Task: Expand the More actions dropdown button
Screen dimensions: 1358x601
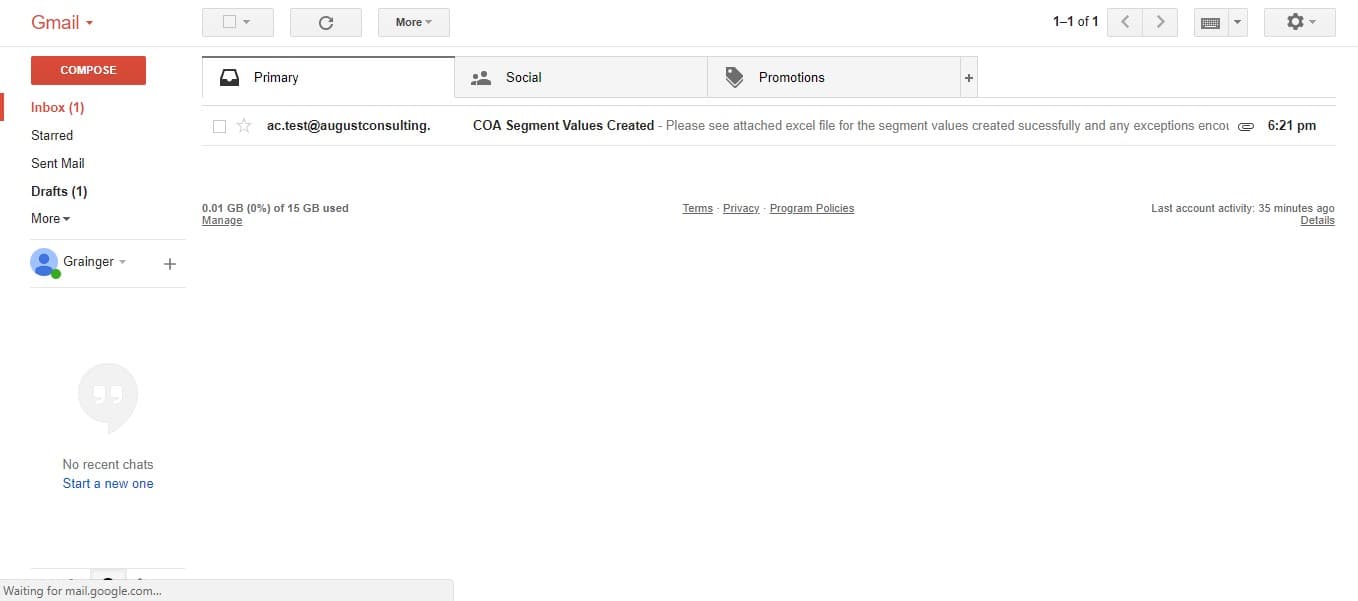Action: pyautogui.click(x=413, y=22)
